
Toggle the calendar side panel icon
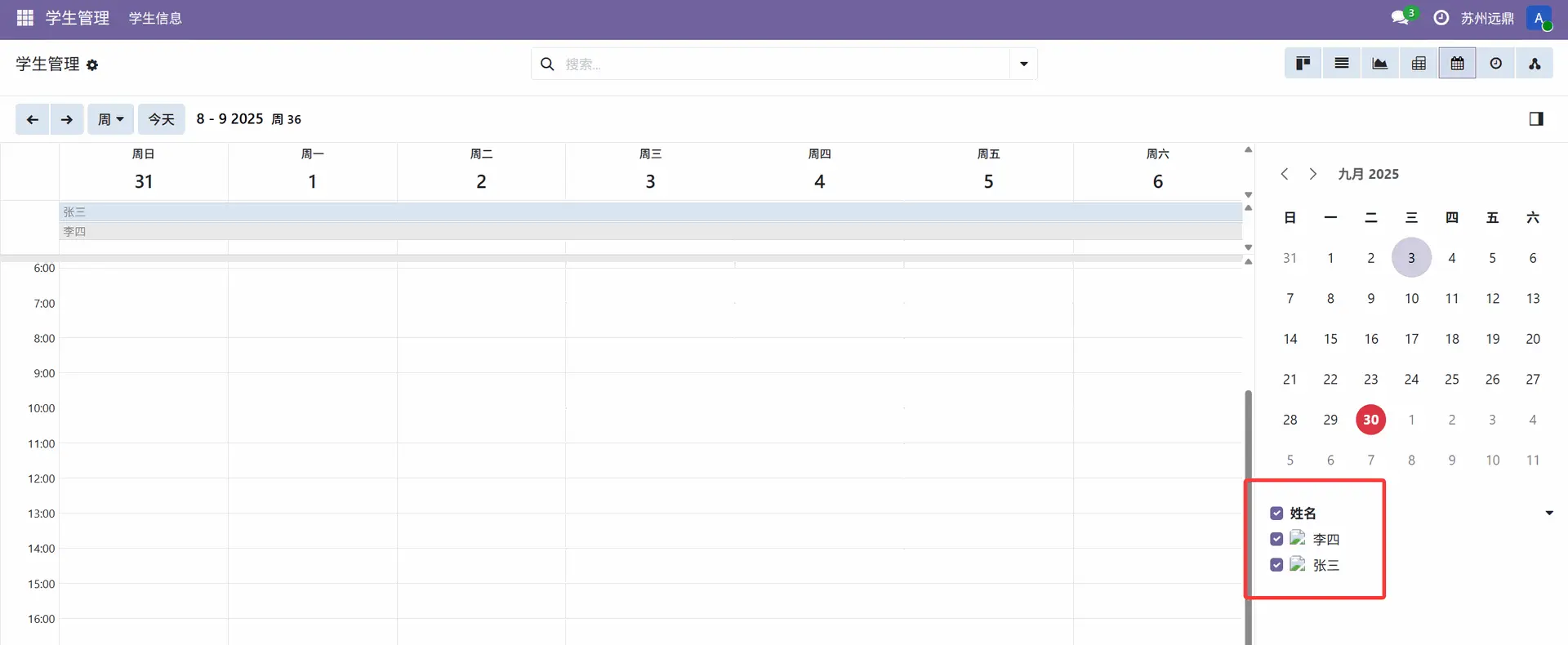(1535, 119)
